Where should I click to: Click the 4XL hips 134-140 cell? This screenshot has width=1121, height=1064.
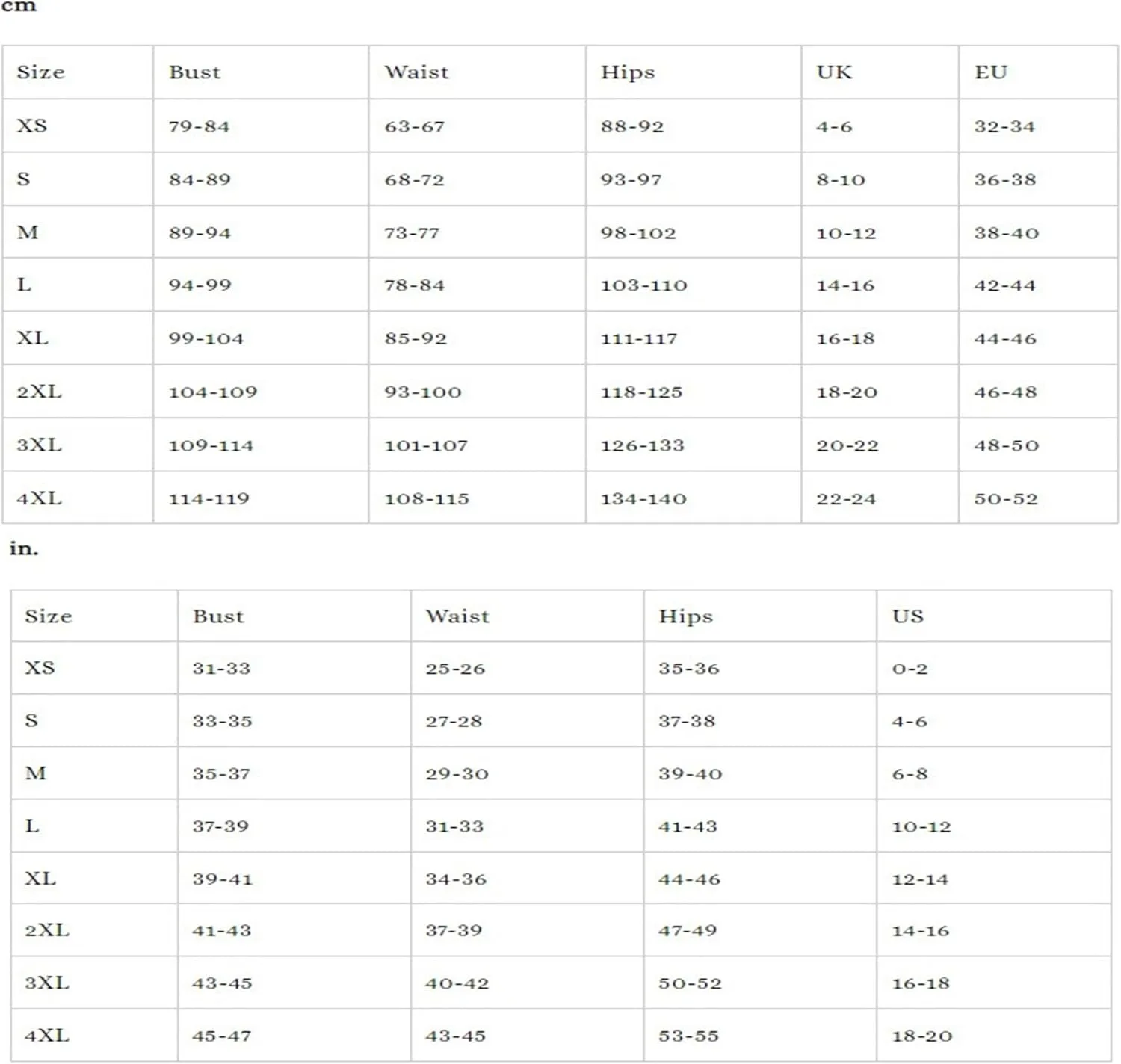pos(694,498)
